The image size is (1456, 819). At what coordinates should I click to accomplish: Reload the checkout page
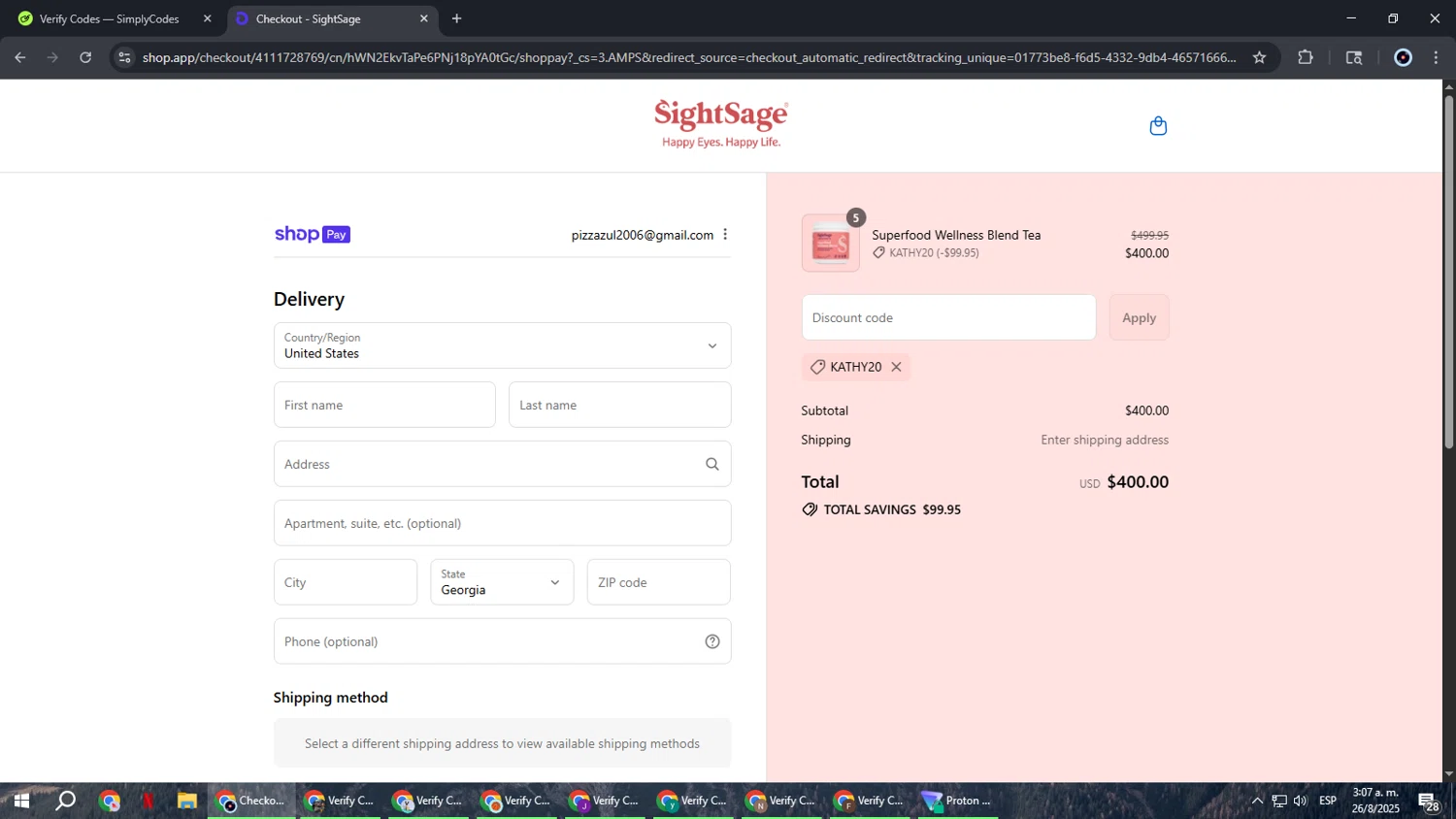click(x=85, y=57)
